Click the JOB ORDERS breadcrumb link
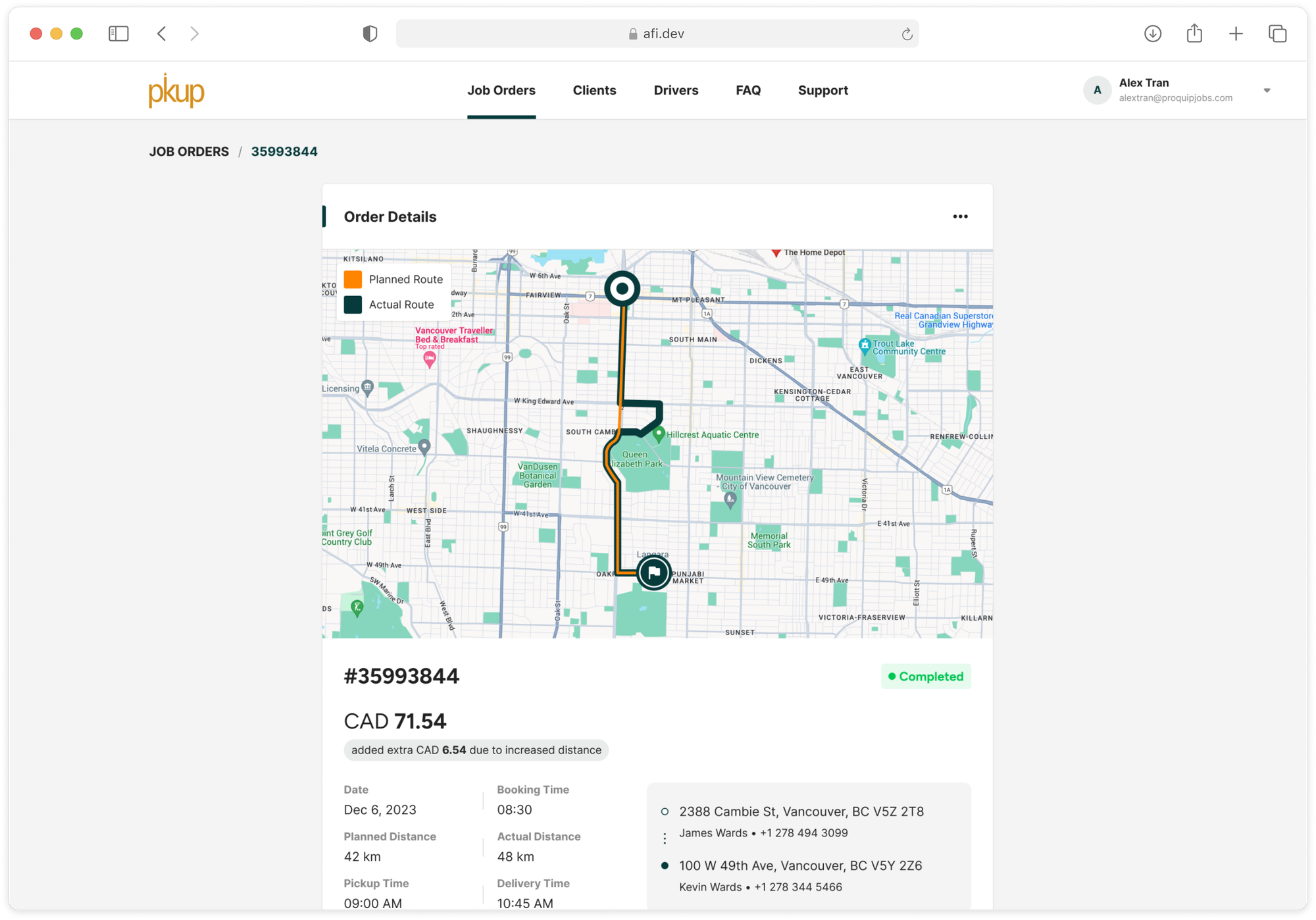 pos(189,151)
